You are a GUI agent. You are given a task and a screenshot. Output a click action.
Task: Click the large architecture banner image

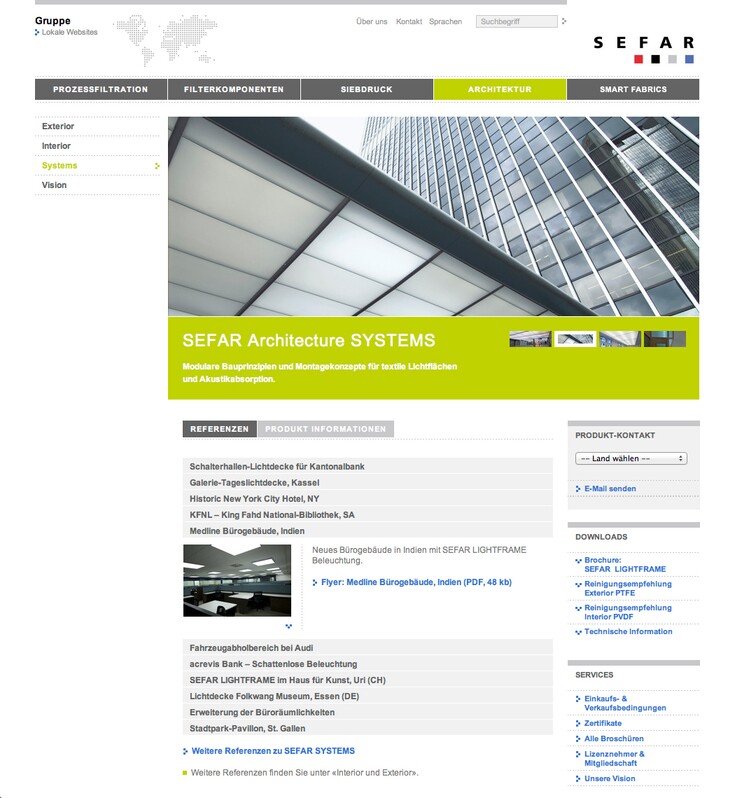(x=433, y=216)
